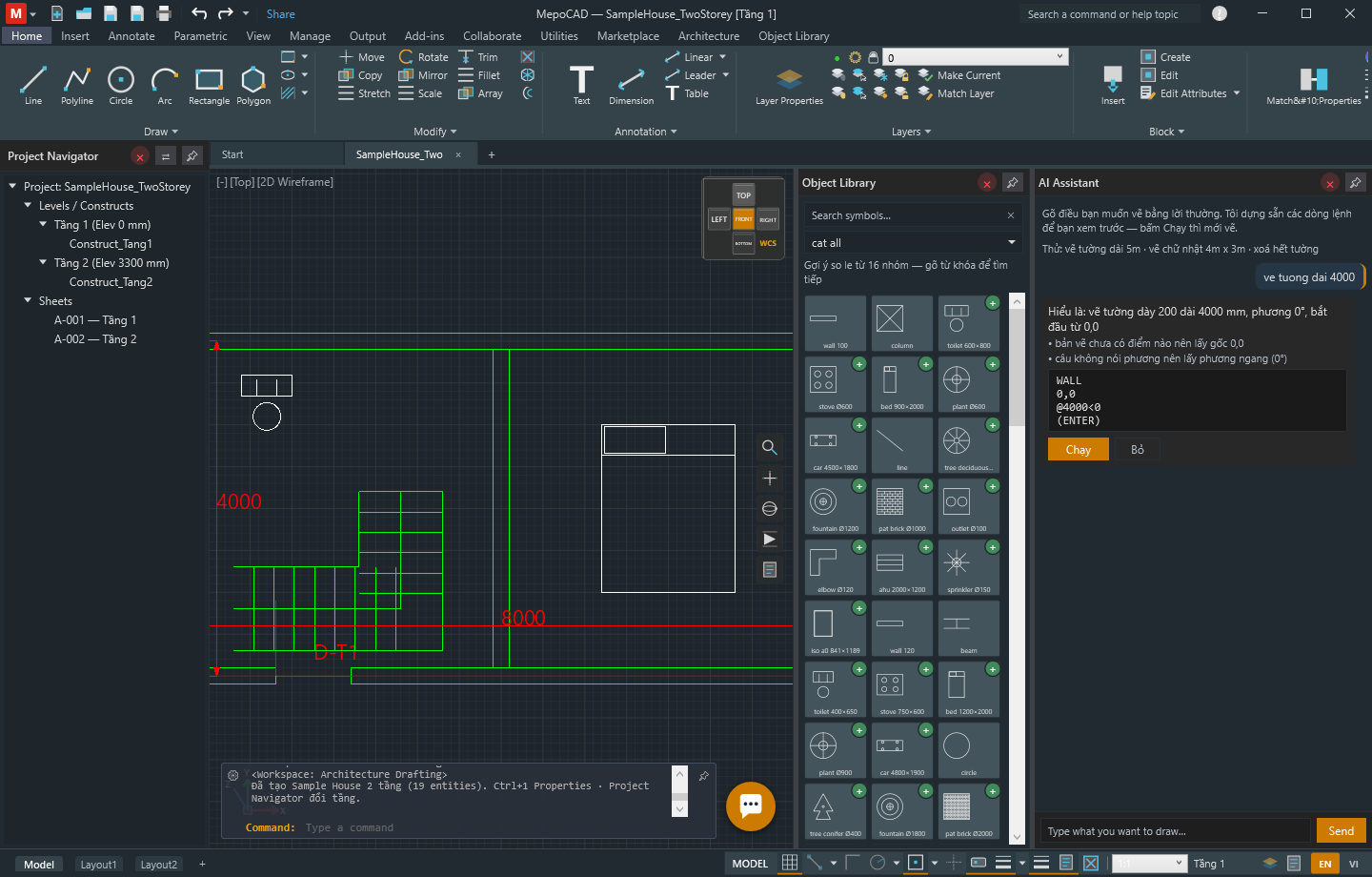Switch language to EN

click(1325, 864)
